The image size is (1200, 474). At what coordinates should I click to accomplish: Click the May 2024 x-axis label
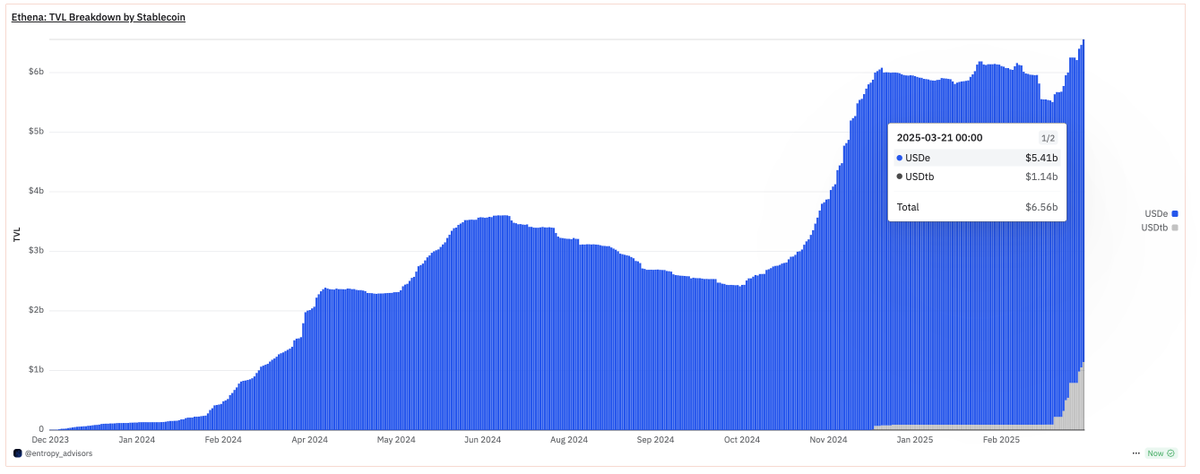397,439
